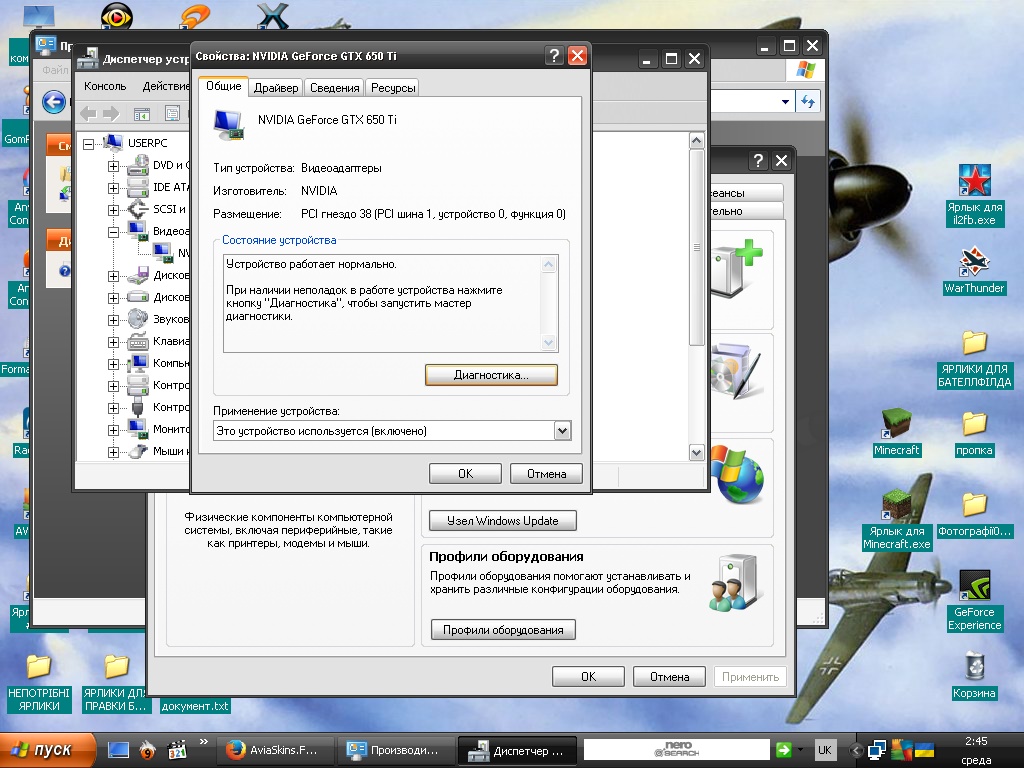Collapse the Видеоадаптеры node
This screenshot has height=768, width=1024.
tap(113, 232)
